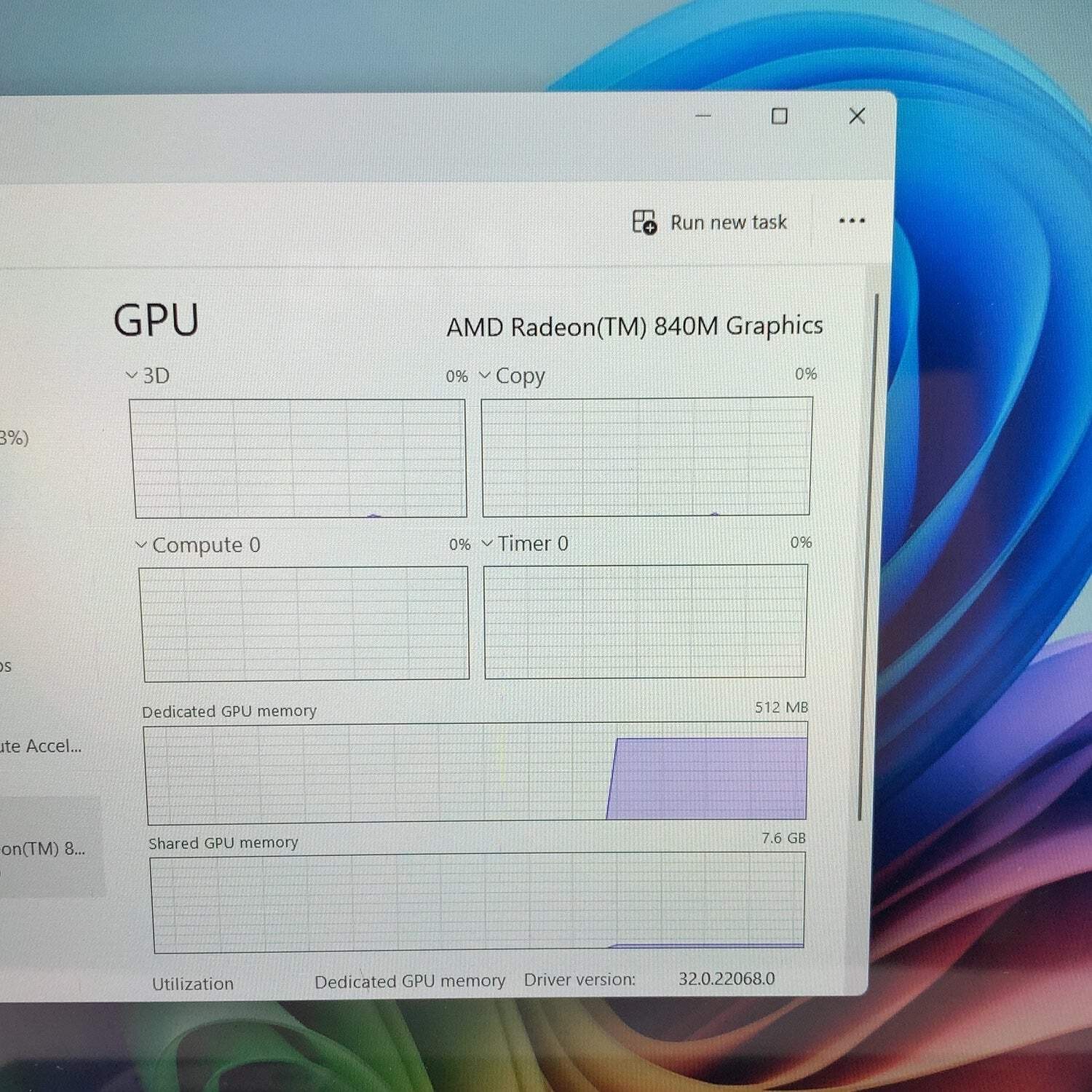
Task: Click the AMD Radeon(TM) 840M Graphics title
Action: 635,326
